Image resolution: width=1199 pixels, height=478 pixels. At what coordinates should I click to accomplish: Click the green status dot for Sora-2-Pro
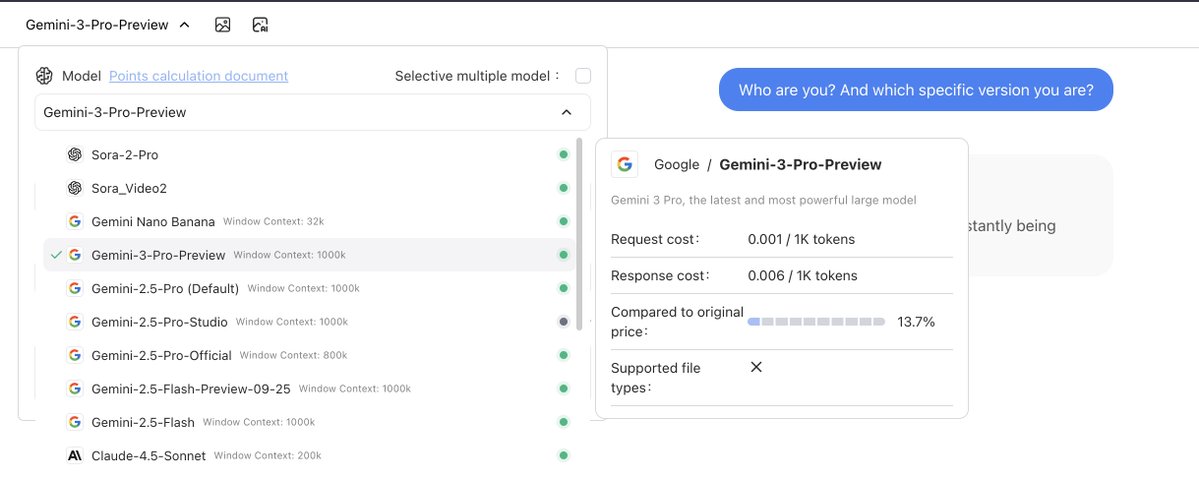click(564, 154)
